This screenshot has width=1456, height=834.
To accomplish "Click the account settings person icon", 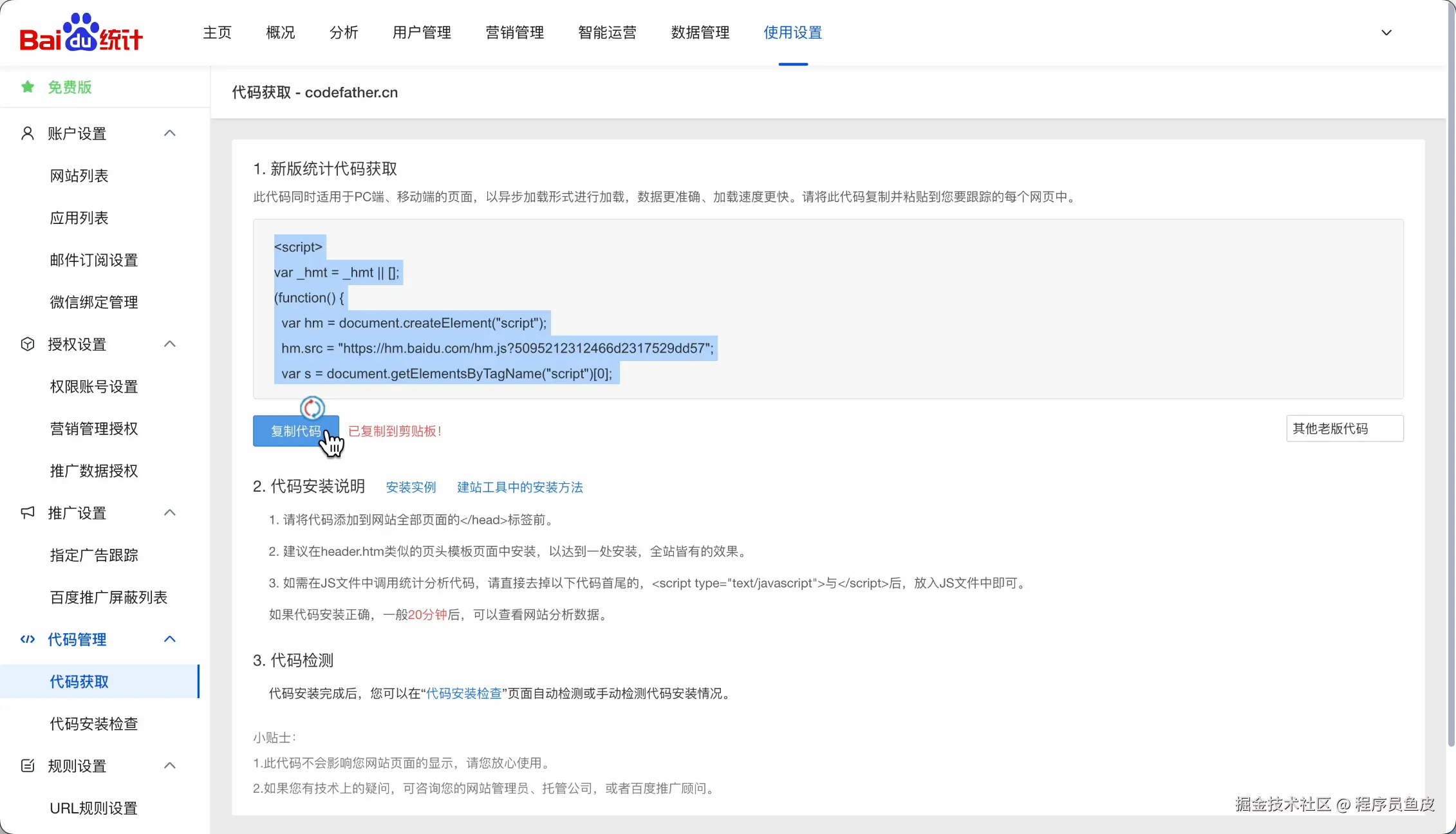I will click(28, 133).
